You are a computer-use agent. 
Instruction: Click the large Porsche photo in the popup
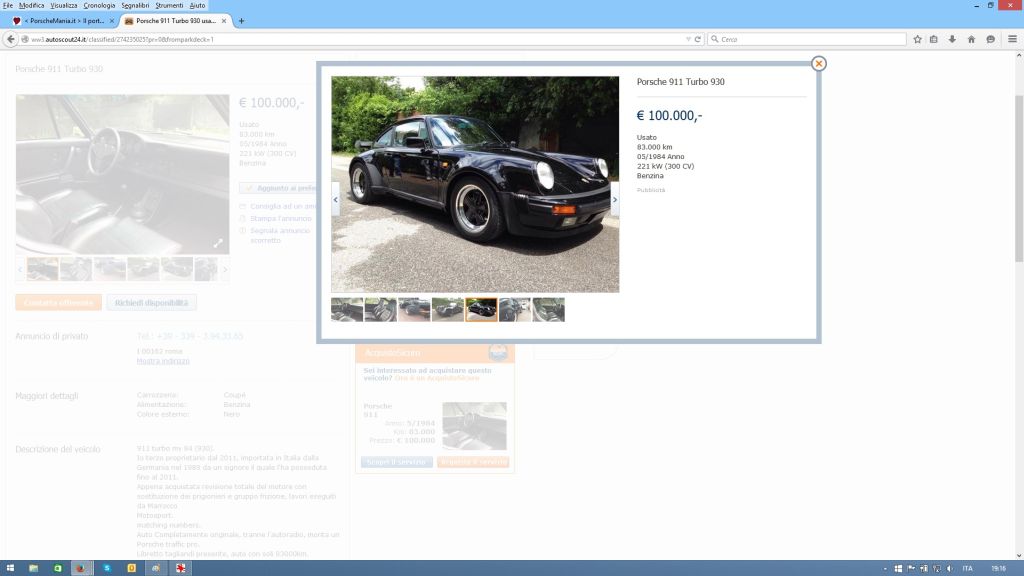coord(475,184)
